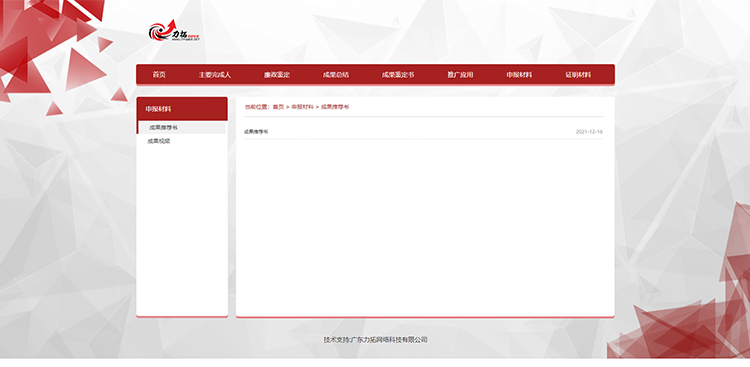Select the 成果总结 navigation item

(336, 75)
